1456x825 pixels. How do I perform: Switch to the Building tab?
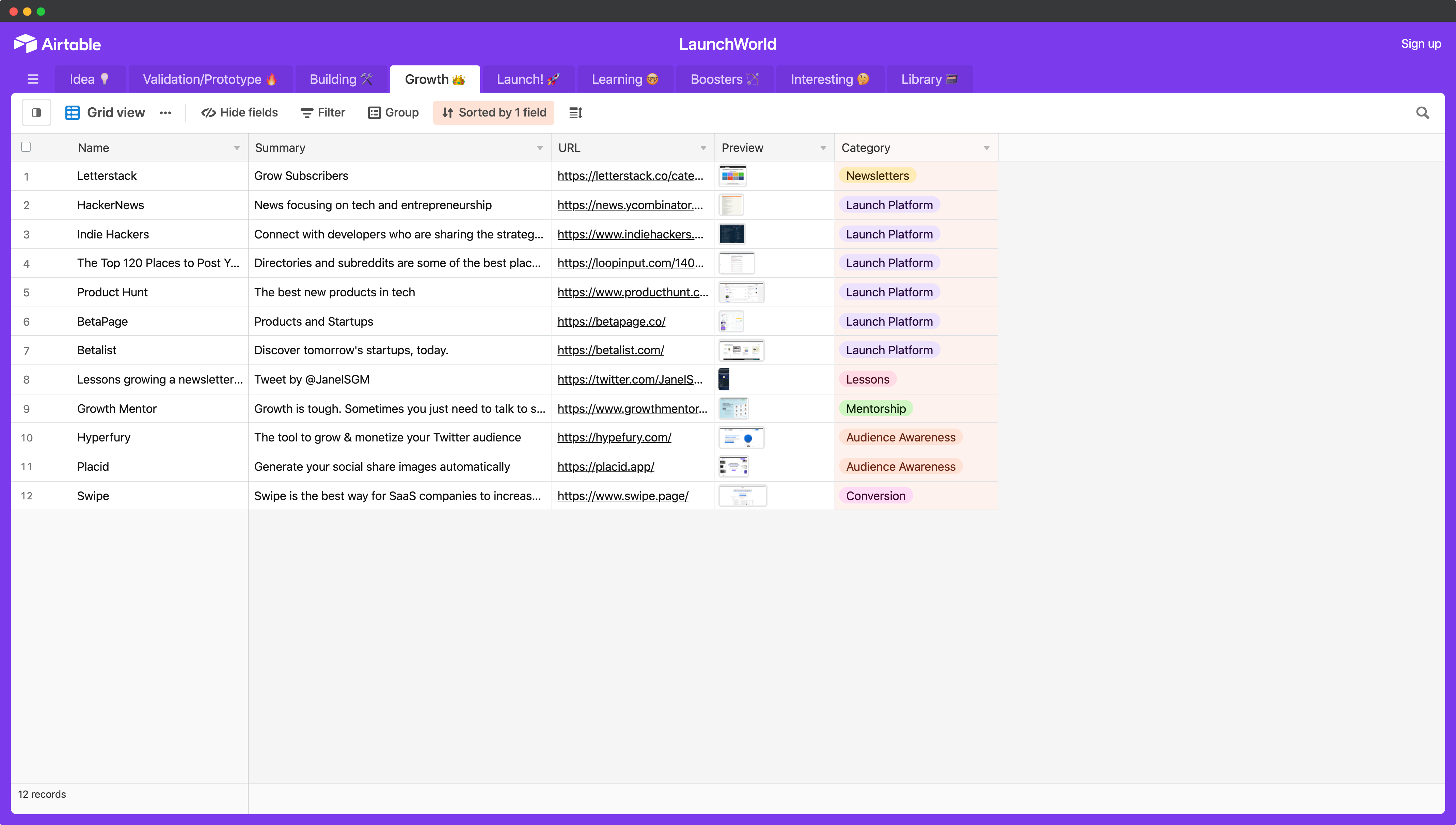341,79
